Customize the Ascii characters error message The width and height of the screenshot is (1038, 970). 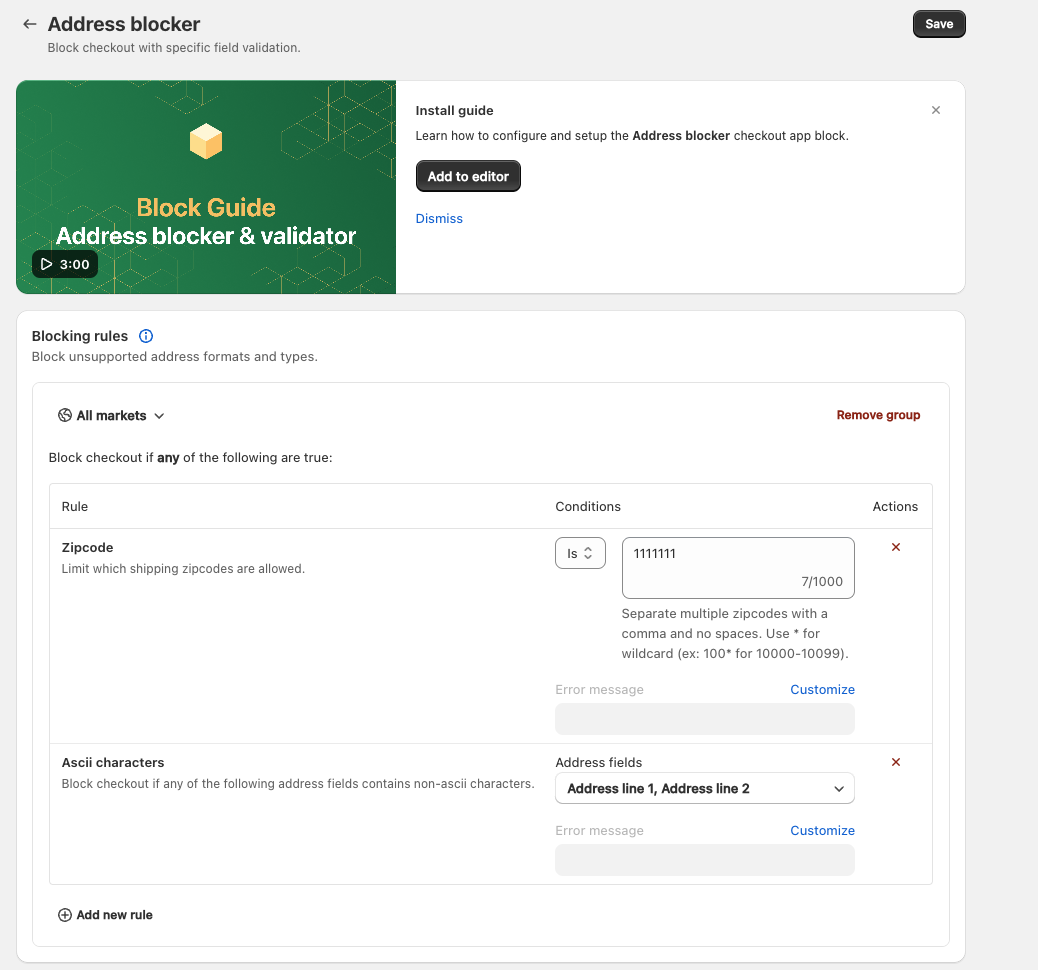(822, 830)
